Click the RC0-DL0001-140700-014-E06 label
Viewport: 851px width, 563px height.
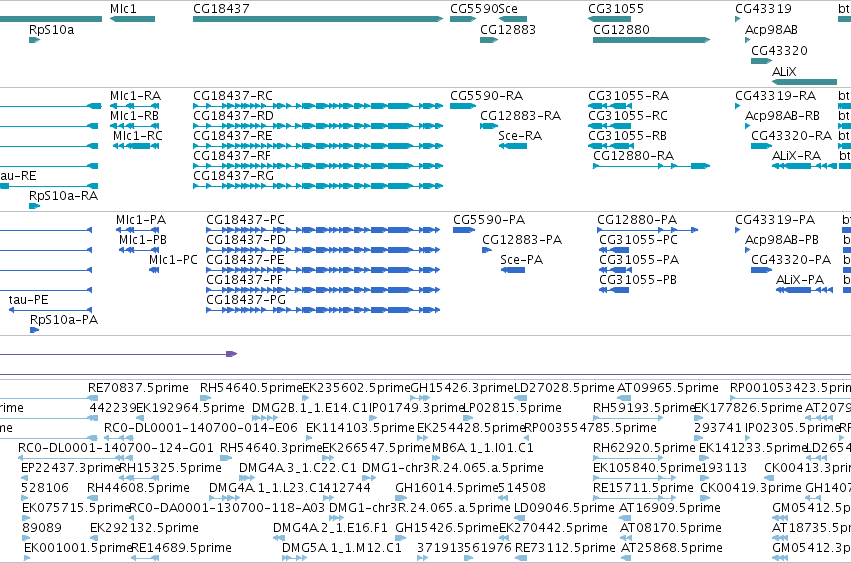[x=201, y=428]
